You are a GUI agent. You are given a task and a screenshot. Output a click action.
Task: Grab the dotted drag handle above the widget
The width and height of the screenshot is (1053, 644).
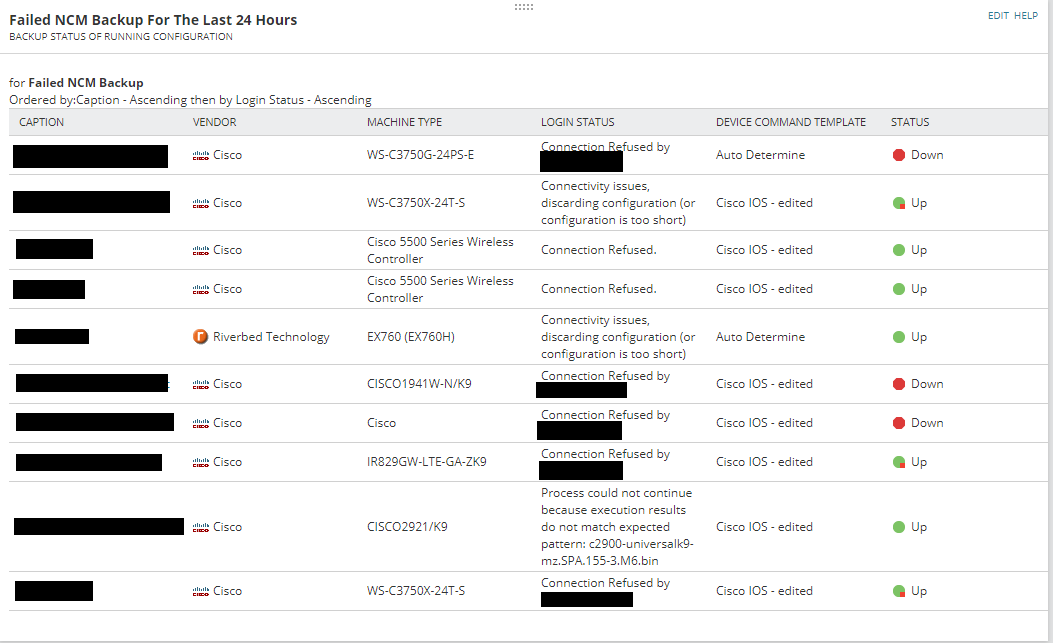coord(524,7)
